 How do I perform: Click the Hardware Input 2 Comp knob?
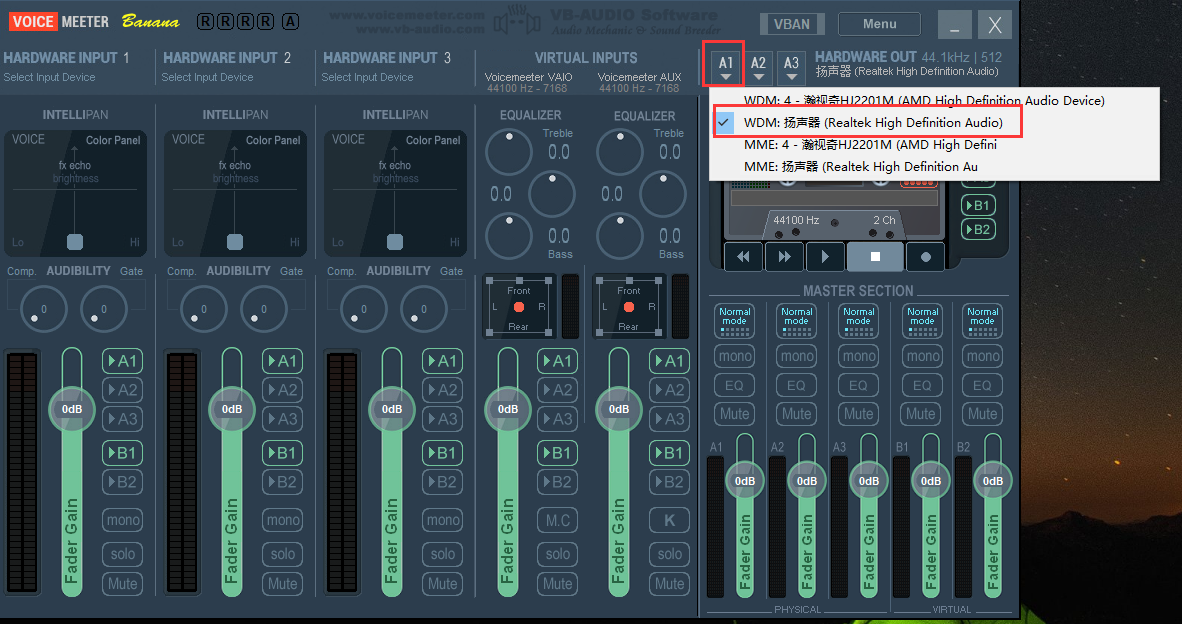point(204,309)
